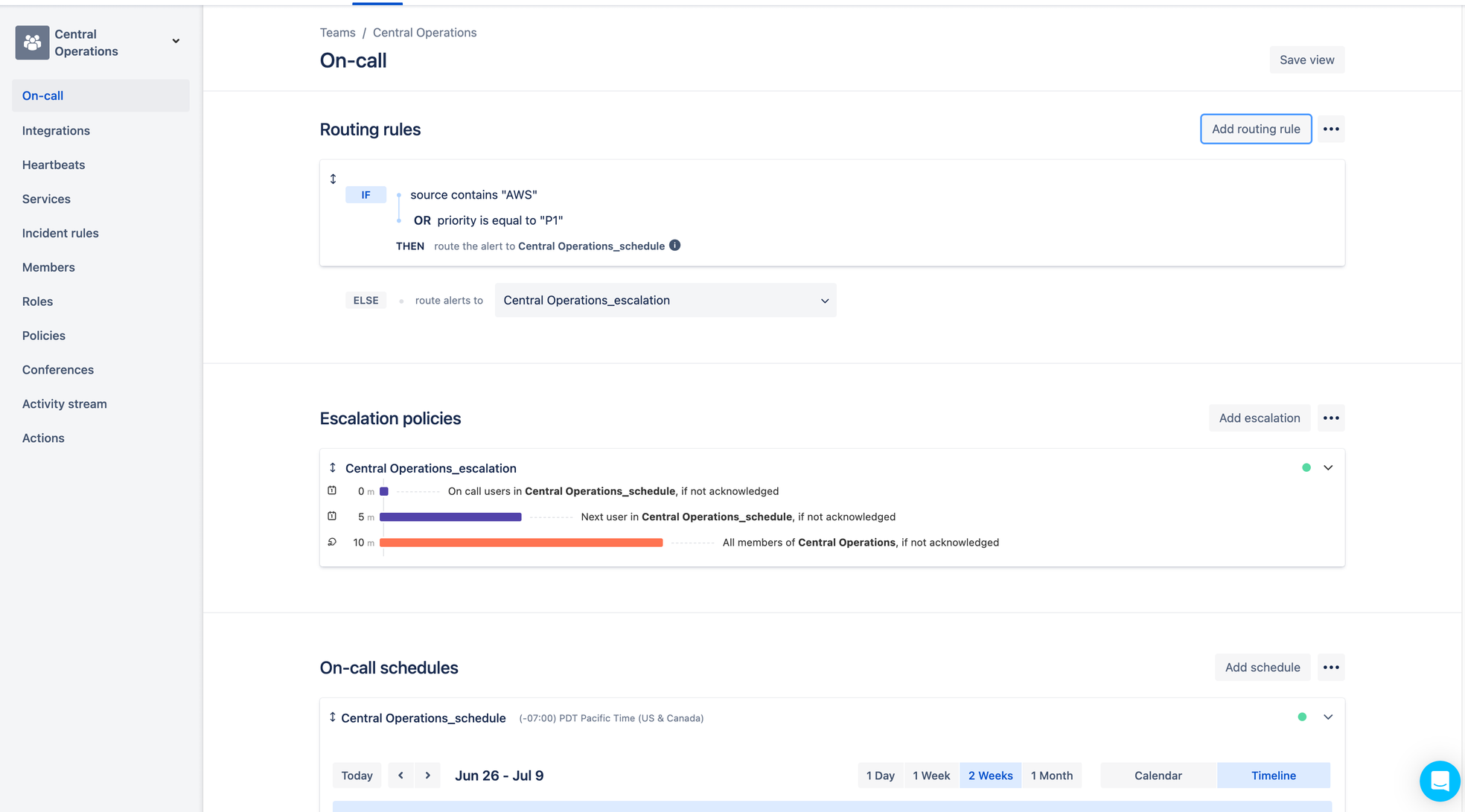The height and width of the screenshot is (812, 1465).
Task: Expand the Central Operations_escalation policy
Action: click(1327, 467)
